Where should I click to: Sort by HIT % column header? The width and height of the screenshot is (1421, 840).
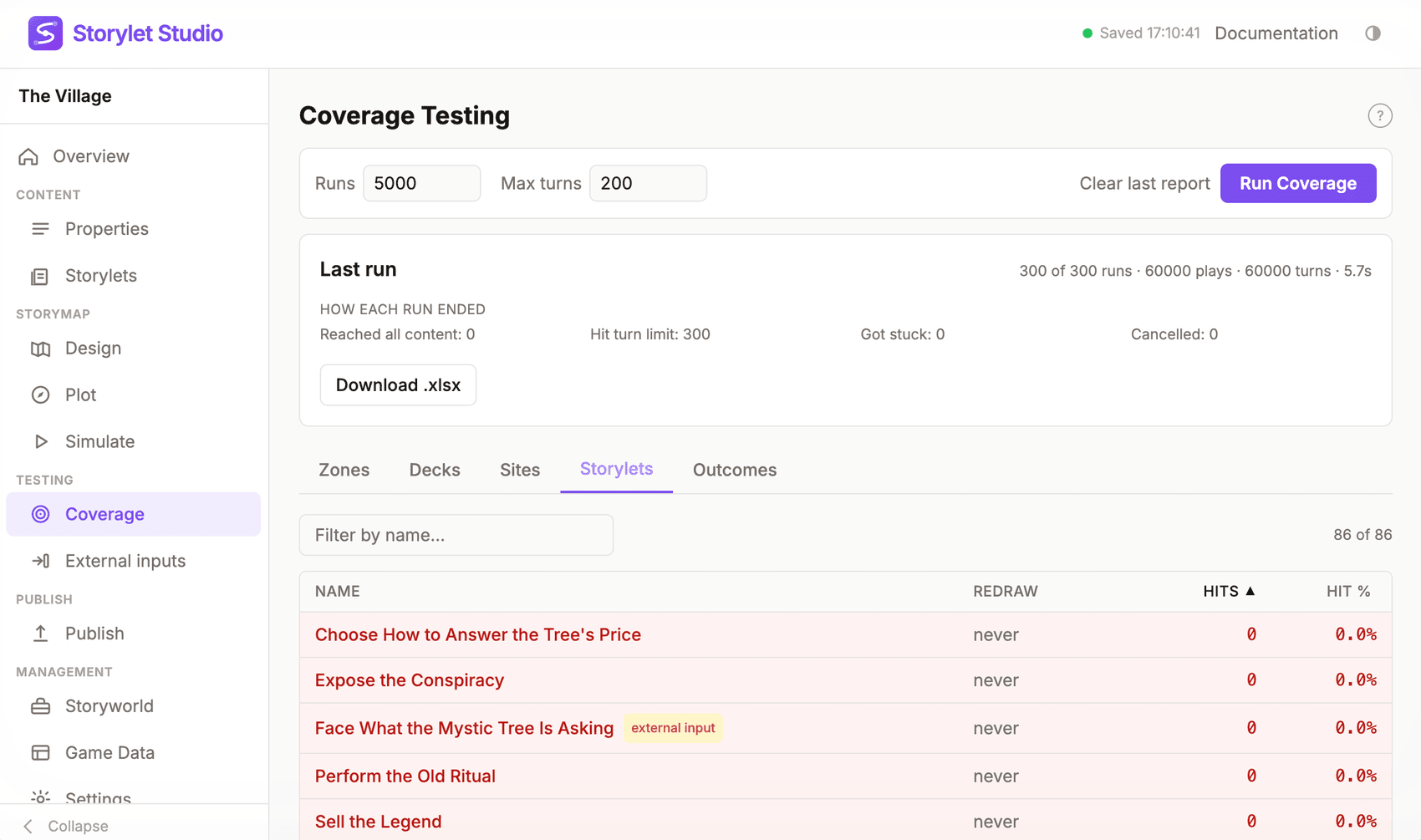1348,591
